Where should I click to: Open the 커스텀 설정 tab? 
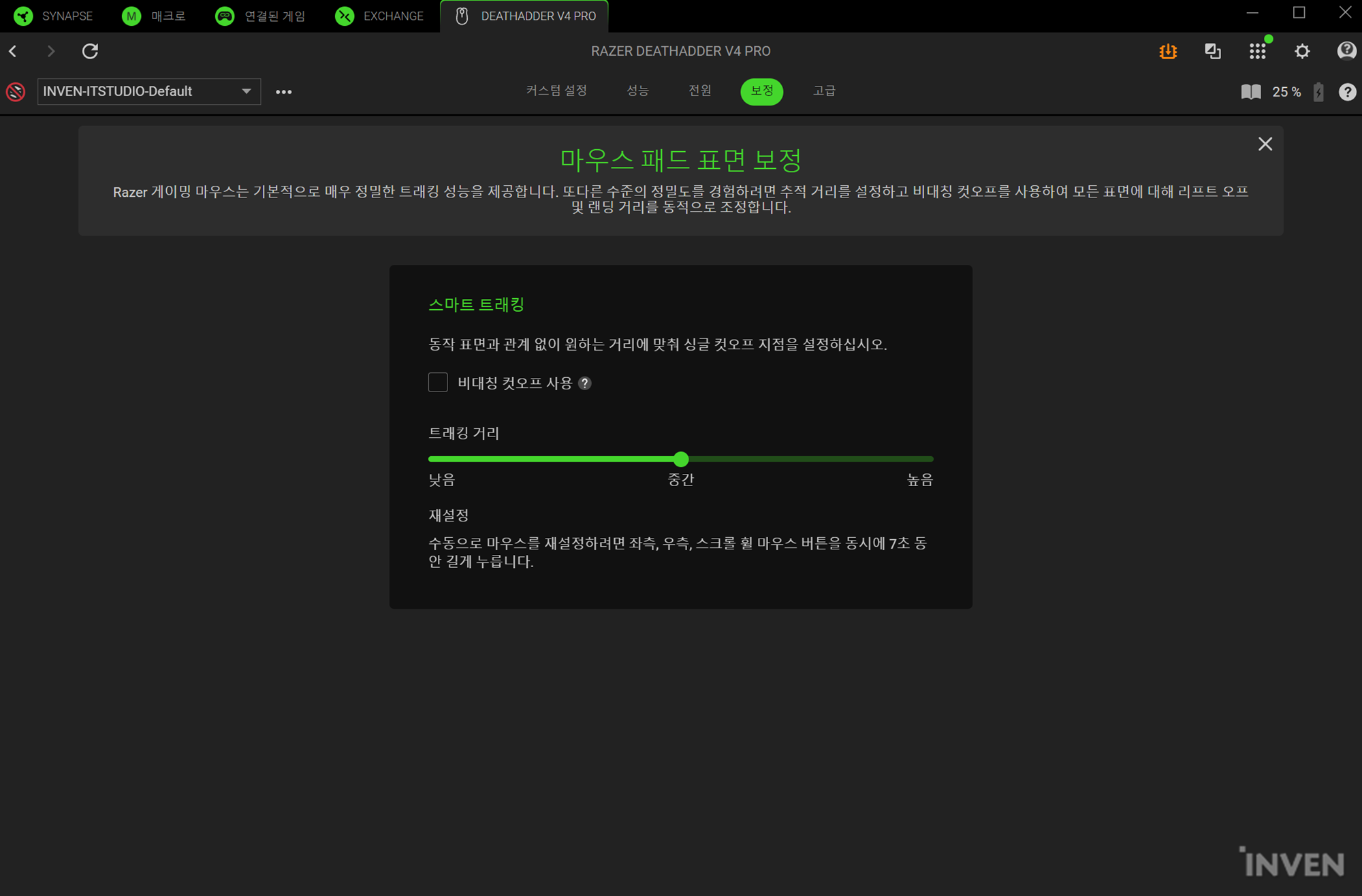click(556, 91)
